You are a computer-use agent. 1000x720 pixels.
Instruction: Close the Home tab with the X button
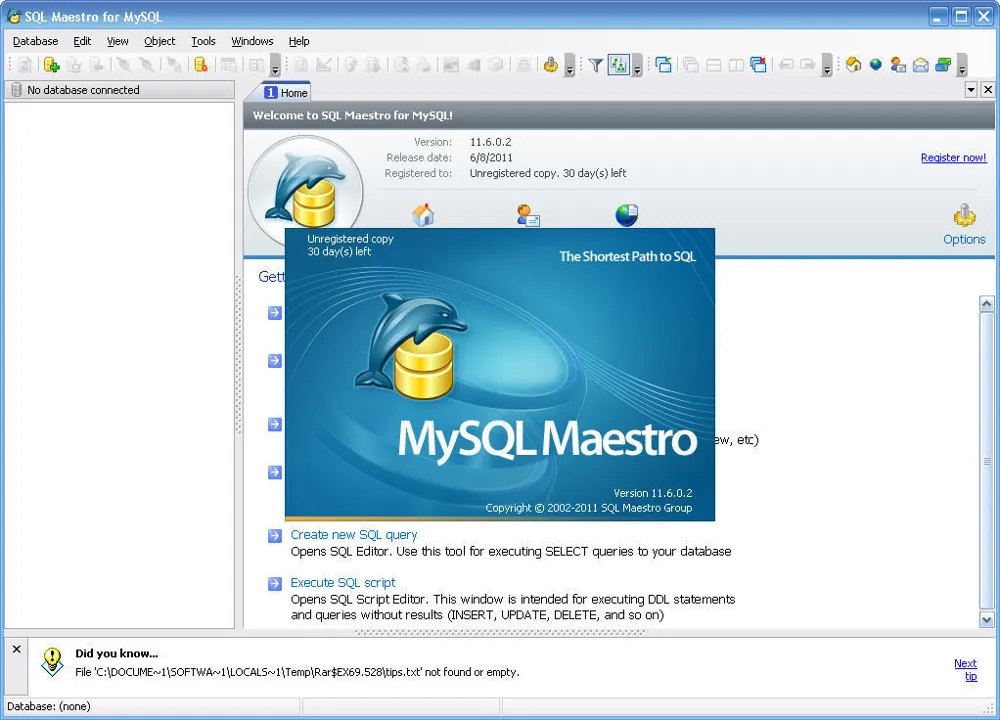click(988, 90)
